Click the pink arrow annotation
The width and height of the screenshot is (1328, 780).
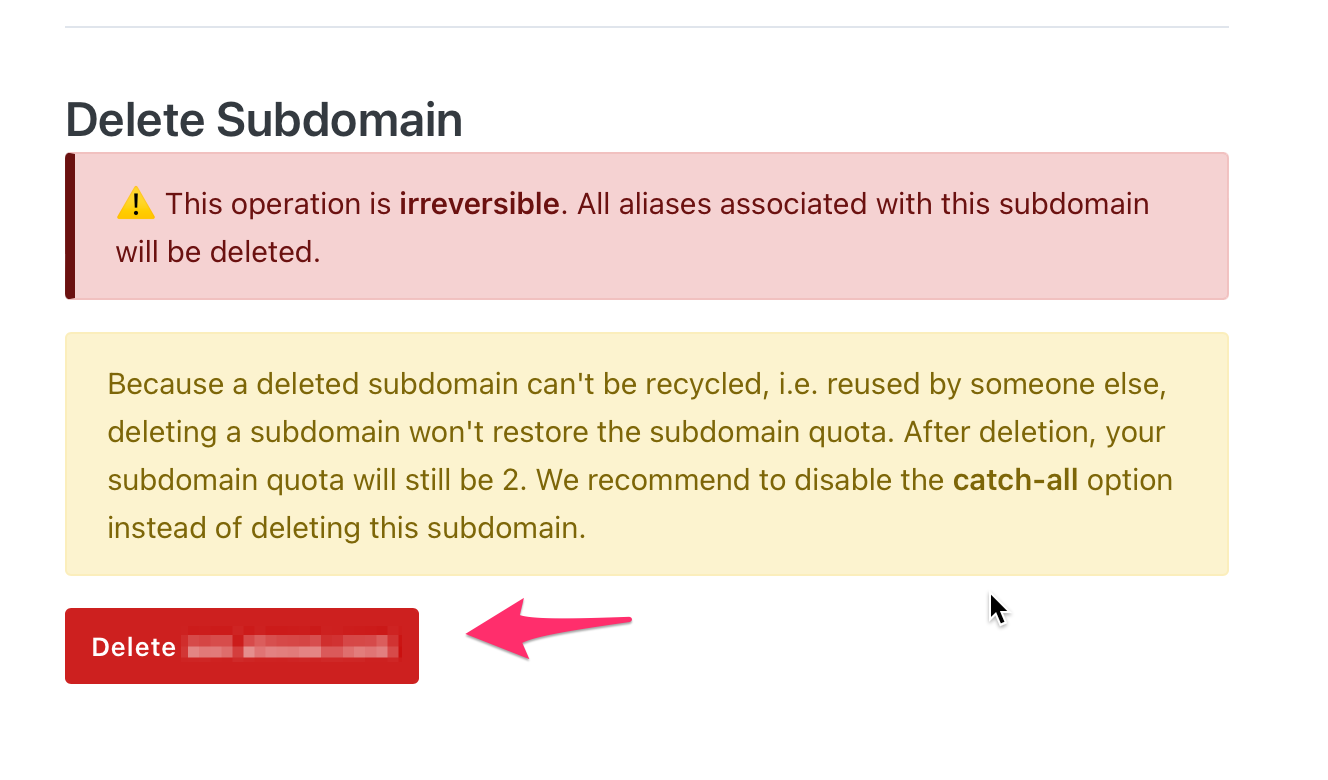[549, 629]
